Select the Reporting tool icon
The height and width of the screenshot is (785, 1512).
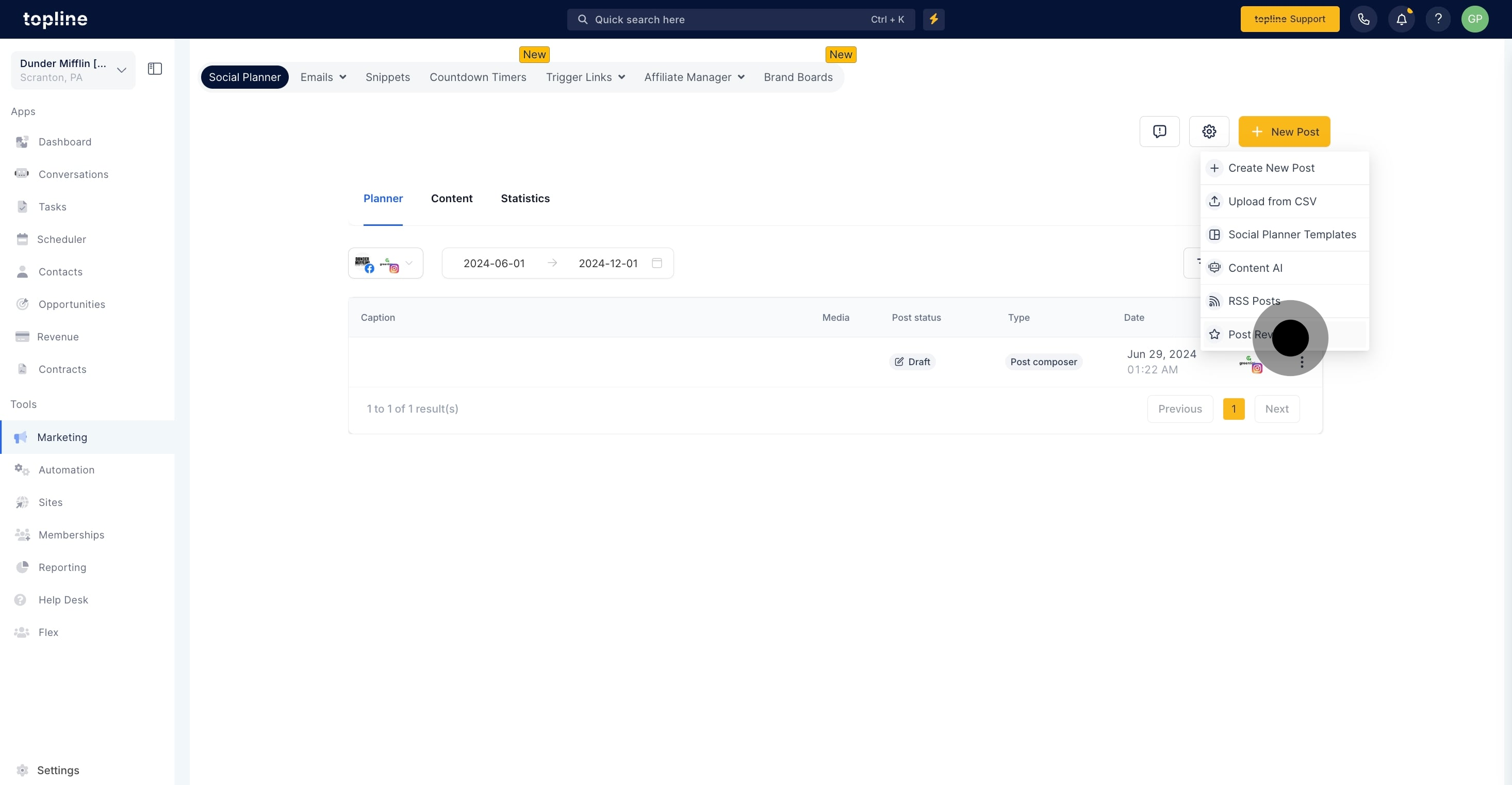[x=22, y=567]
